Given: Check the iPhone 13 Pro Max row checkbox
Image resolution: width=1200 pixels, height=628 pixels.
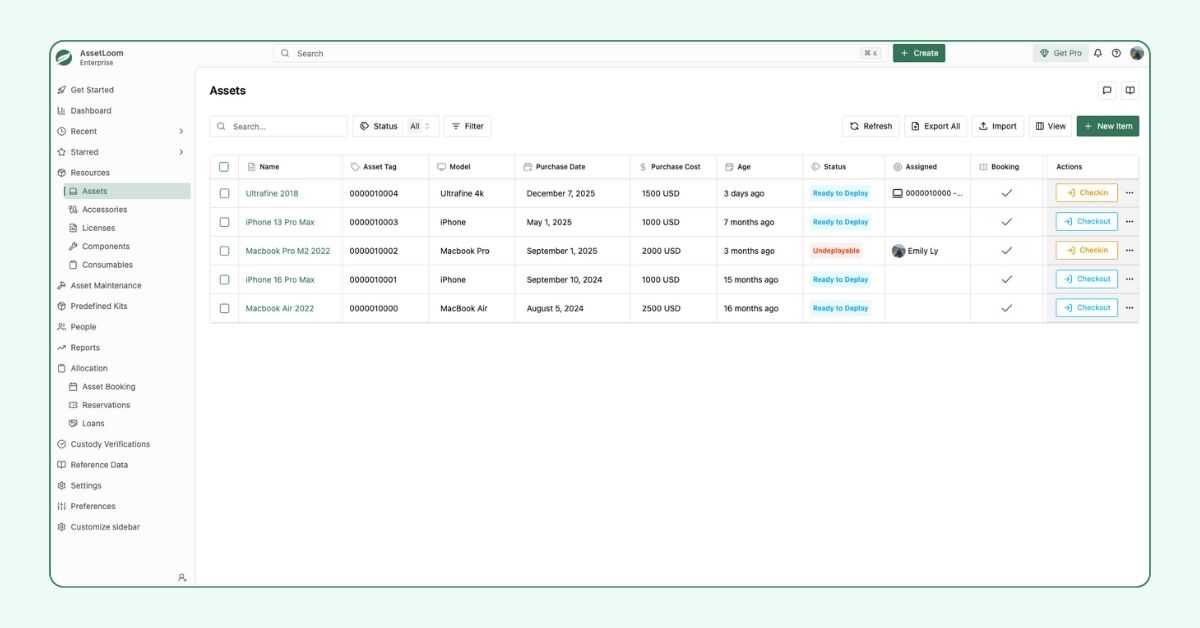Looking at the screenshot, I should (224, 222).
